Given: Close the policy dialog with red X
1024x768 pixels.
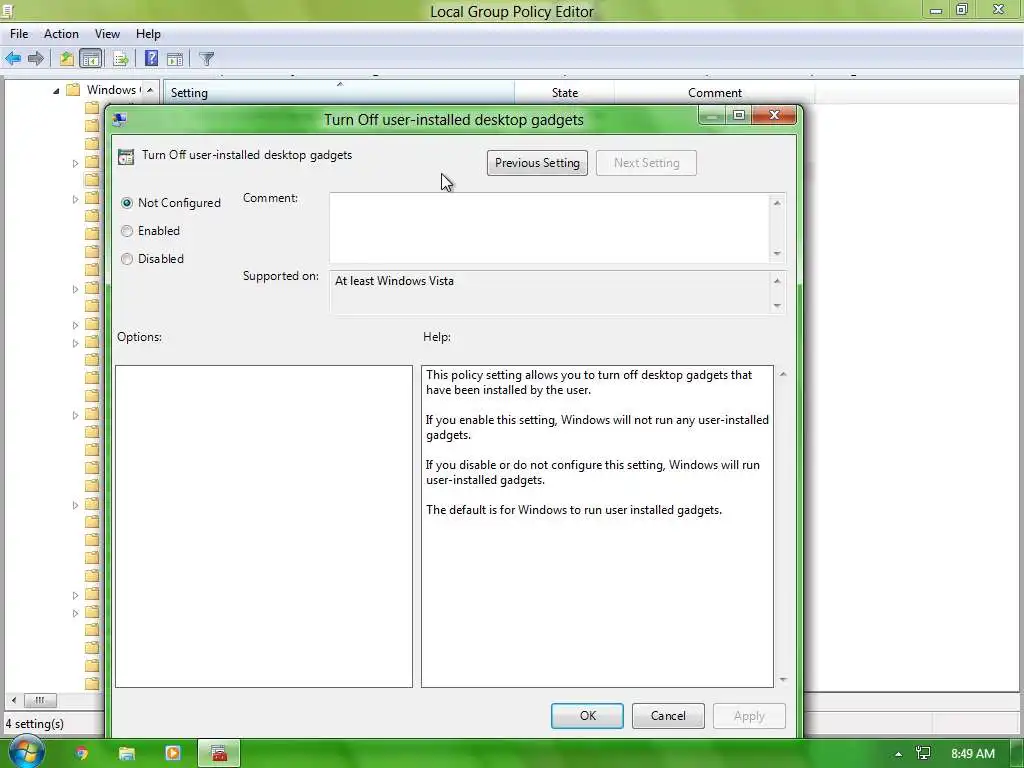Looking at the screenshot, I should coord(774,115).
